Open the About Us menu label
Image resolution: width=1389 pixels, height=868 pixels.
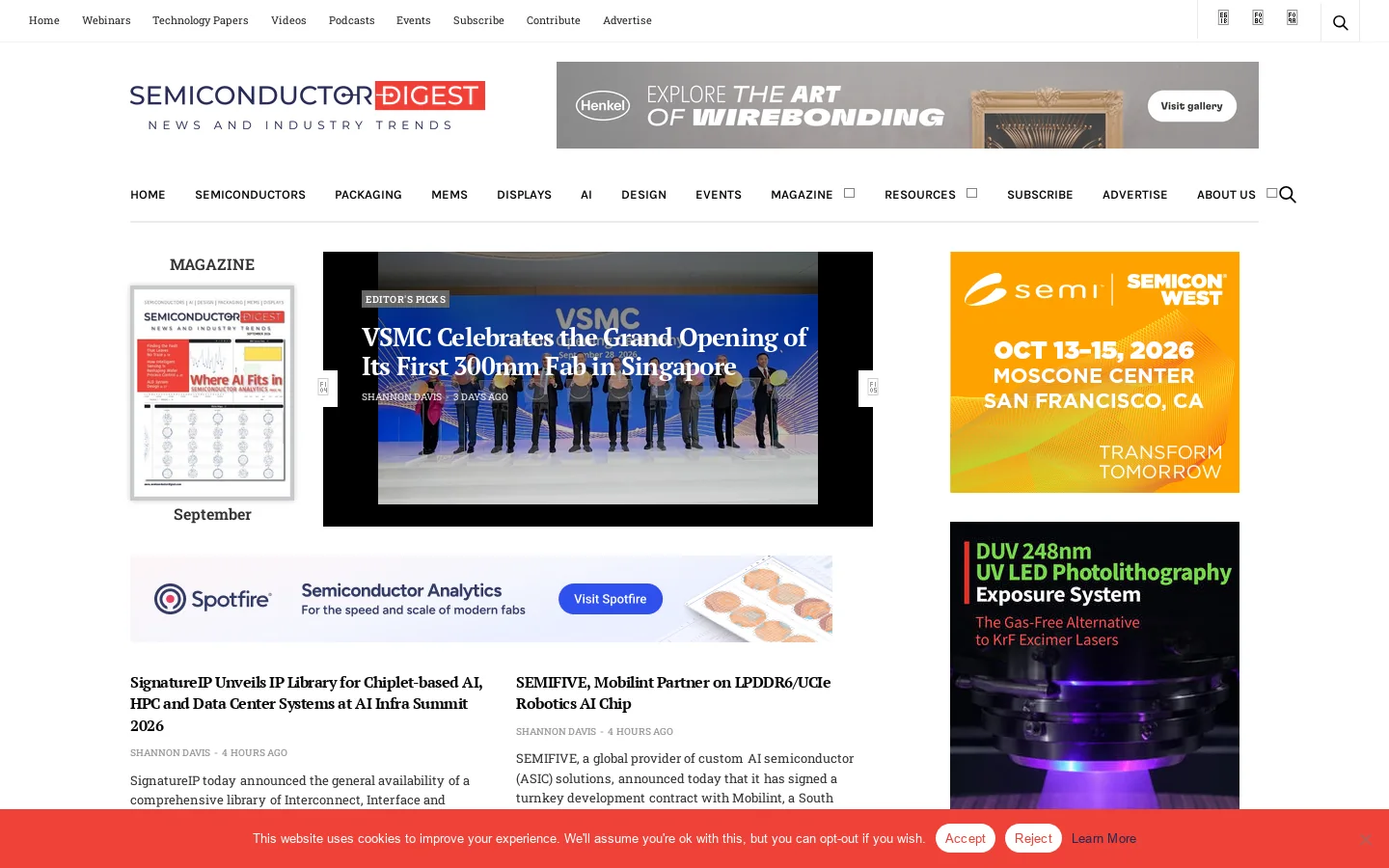click(1226, 195)
